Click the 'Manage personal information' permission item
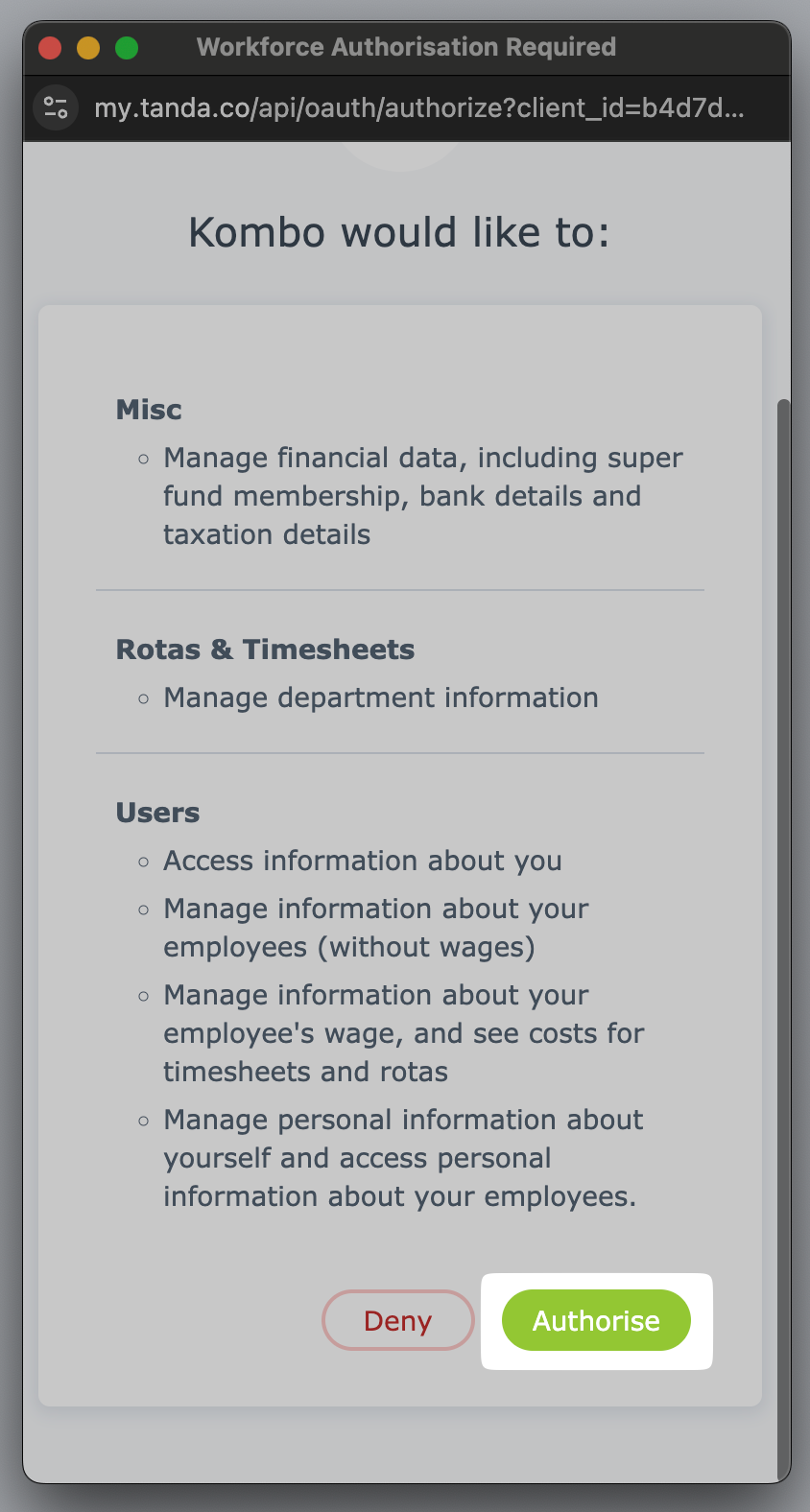Screen dimensions: 810x1512 coord(403,1158)
